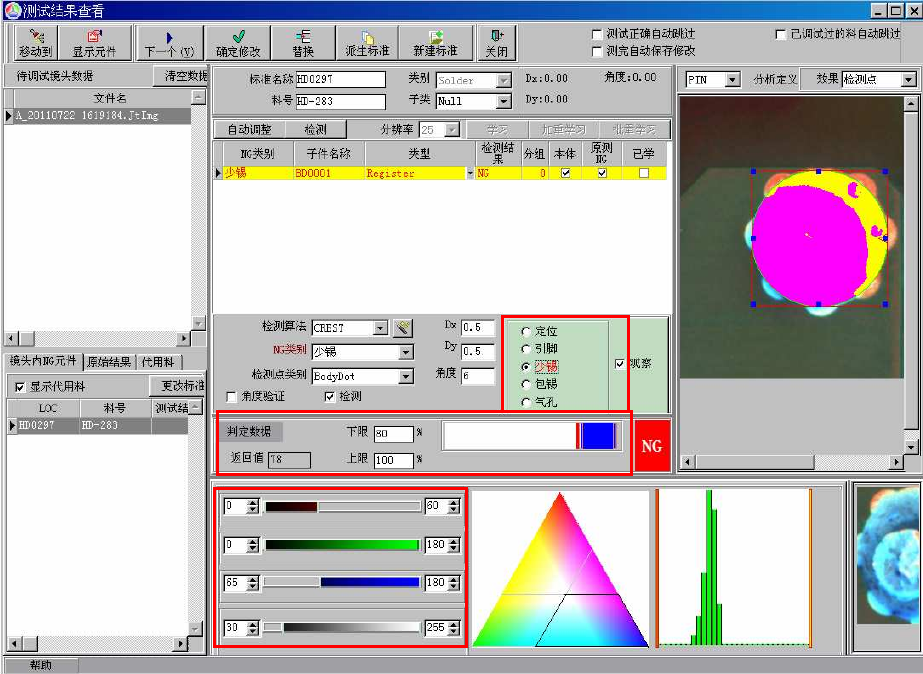Switch to the 原始结果 tab
The width and height of the screenshot is (923, 674).
[x=109, y=361]
